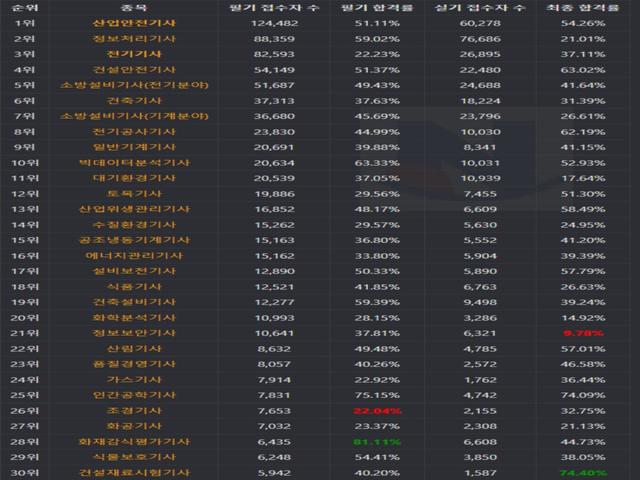Select the 60,278 practical applicants value
Screen dimensions: 640x480
[x=480, y=23]
